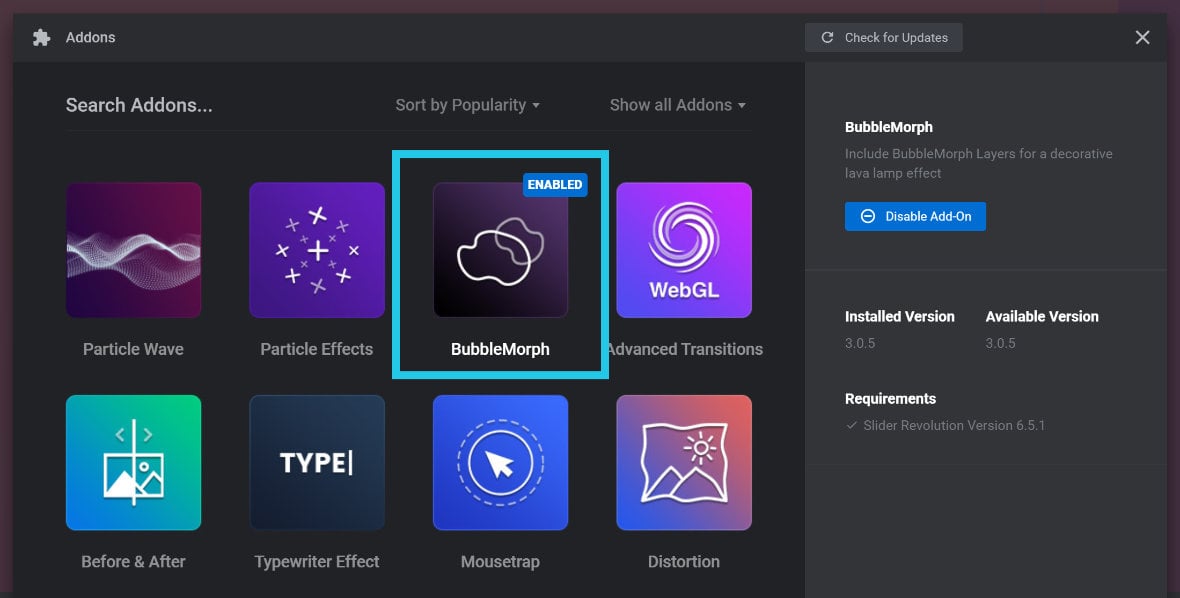This screenshot has width=1180, height=598.
Task: Click the 'Addons' title text
Action: coord(90,38)
